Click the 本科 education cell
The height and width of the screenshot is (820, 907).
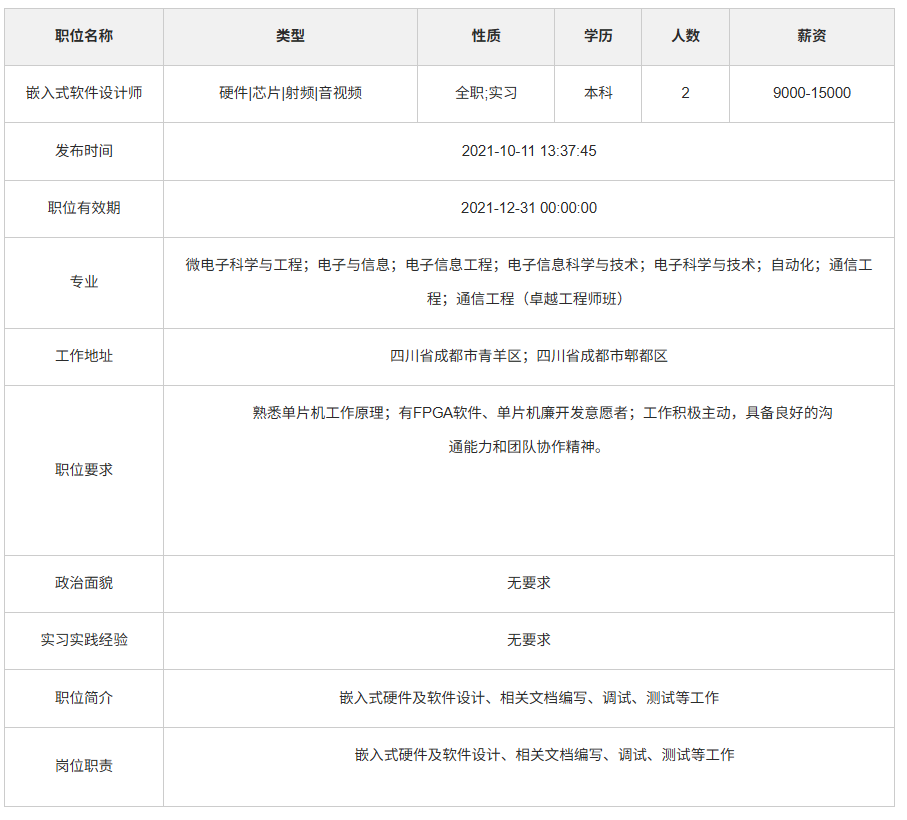[x=598, y=93]
